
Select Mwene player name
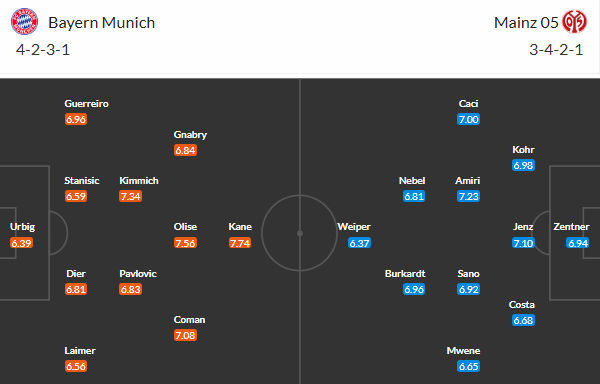pyautogui.click(x=463, y=351)
